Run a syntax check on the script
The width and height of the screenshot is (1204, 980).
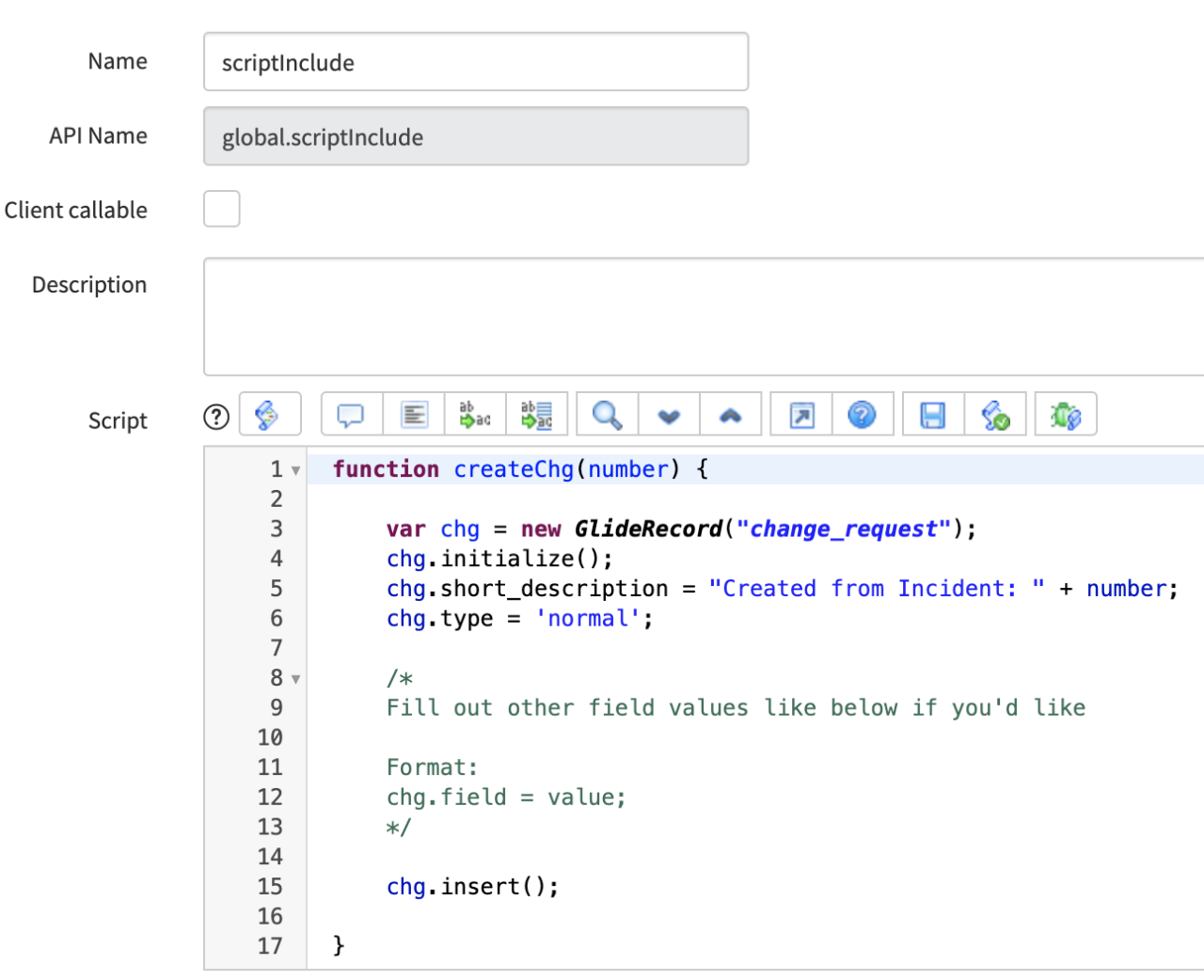point(997,414)
